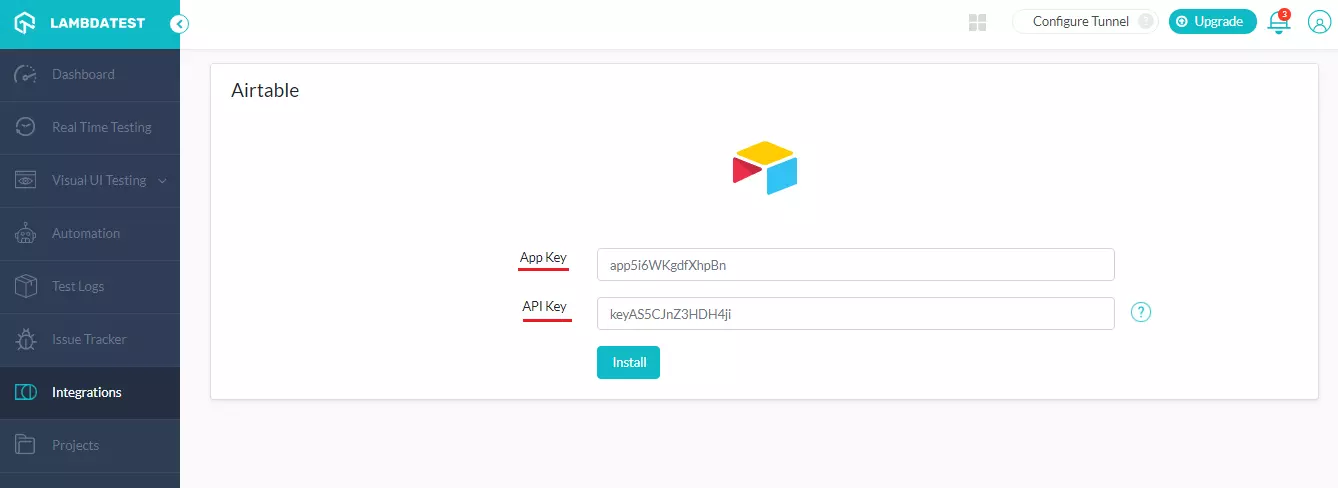Click the Install button
1338x488 pixels.
[628, 363]
